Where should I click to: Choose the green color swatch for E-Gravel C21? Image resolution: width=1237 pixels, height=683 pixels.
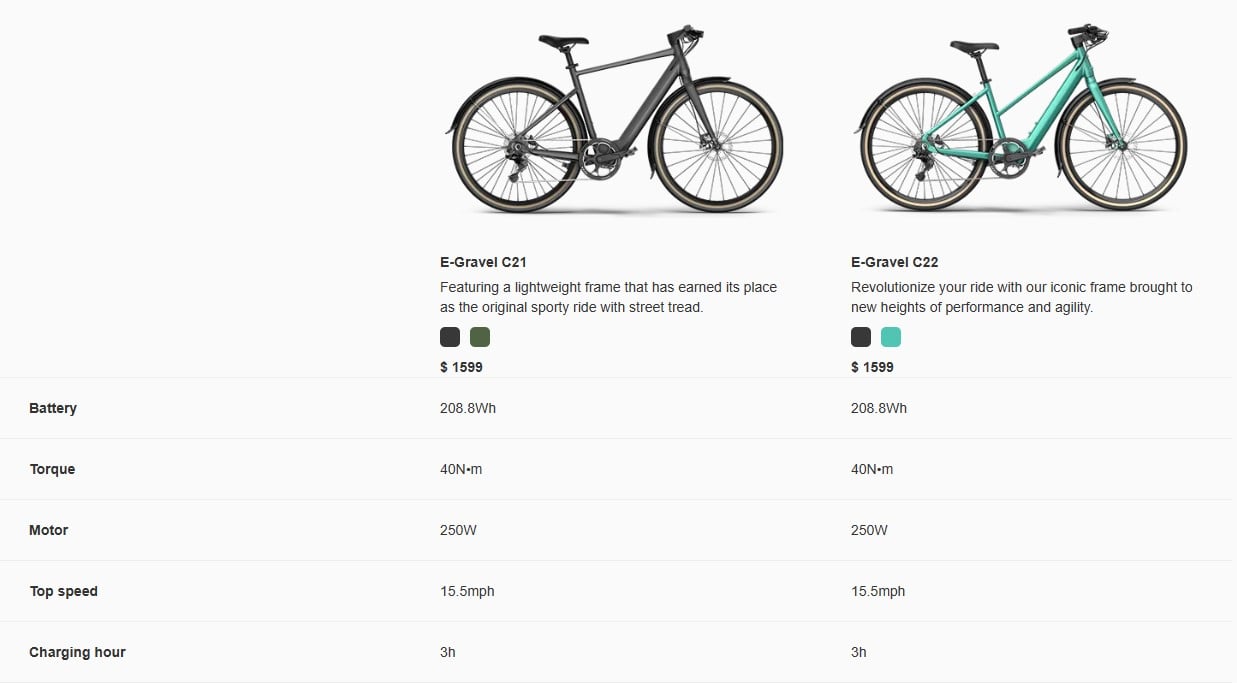point(480,337)
